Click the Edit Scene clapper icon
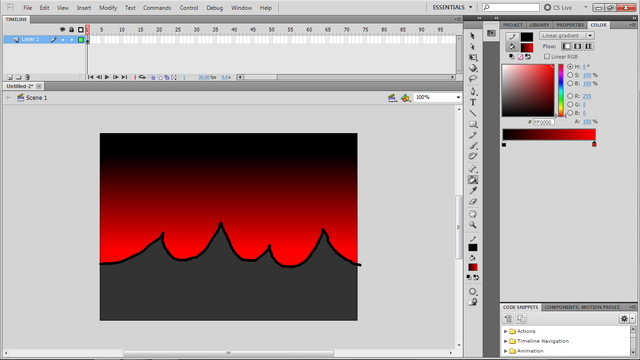Viewport: 640px width, 360px height. tap(392, 98)
